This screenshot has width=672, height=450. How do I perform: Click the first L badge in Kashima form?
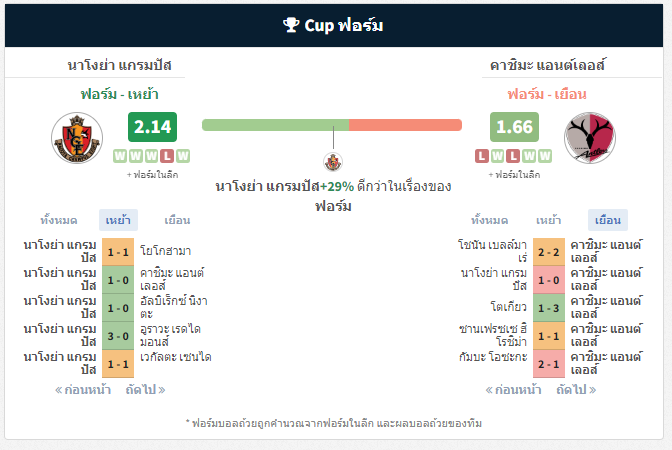(482, 156)
